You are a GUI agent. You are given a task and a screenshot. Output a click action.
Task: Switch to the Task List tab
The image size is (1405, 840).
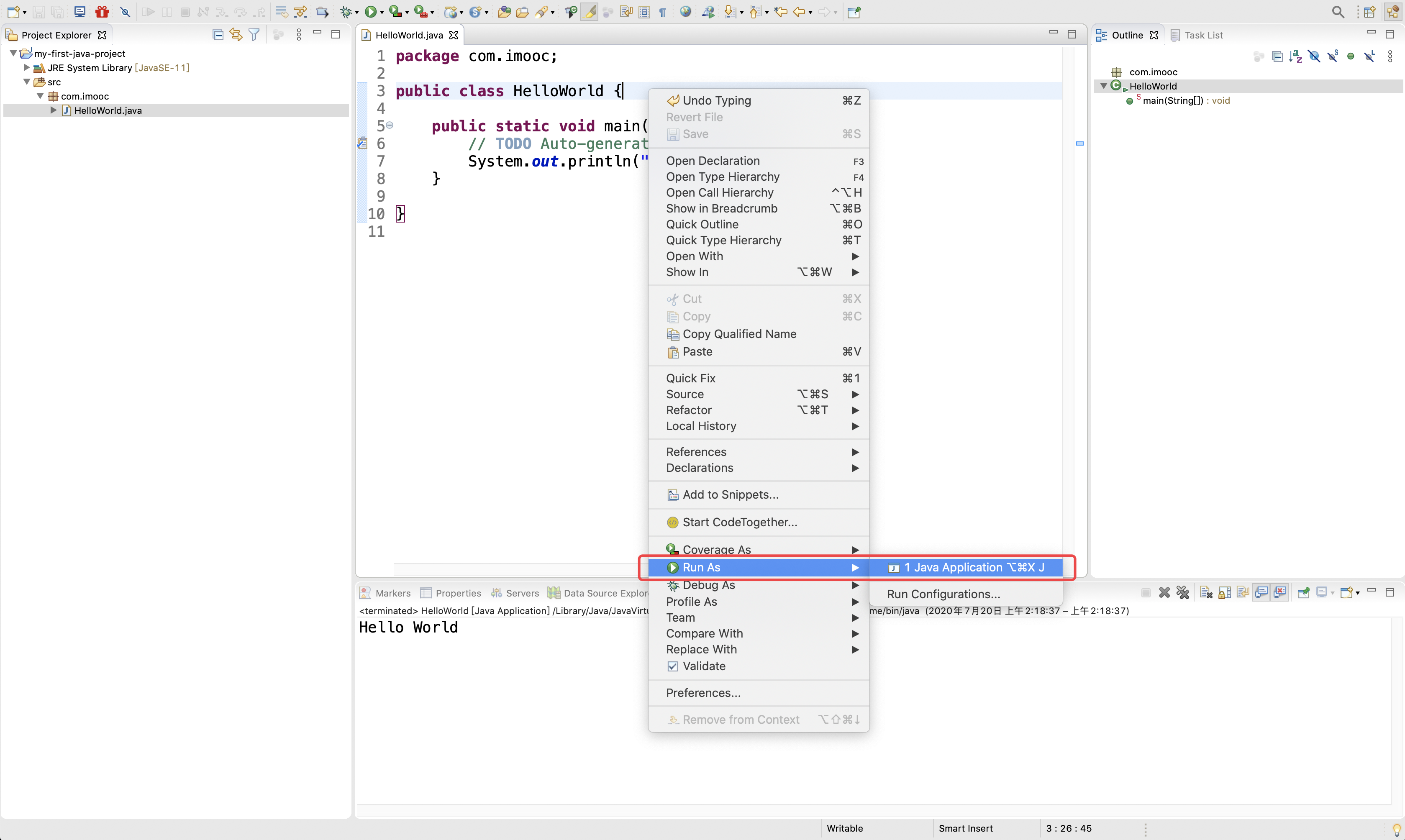click(1196, 35)
